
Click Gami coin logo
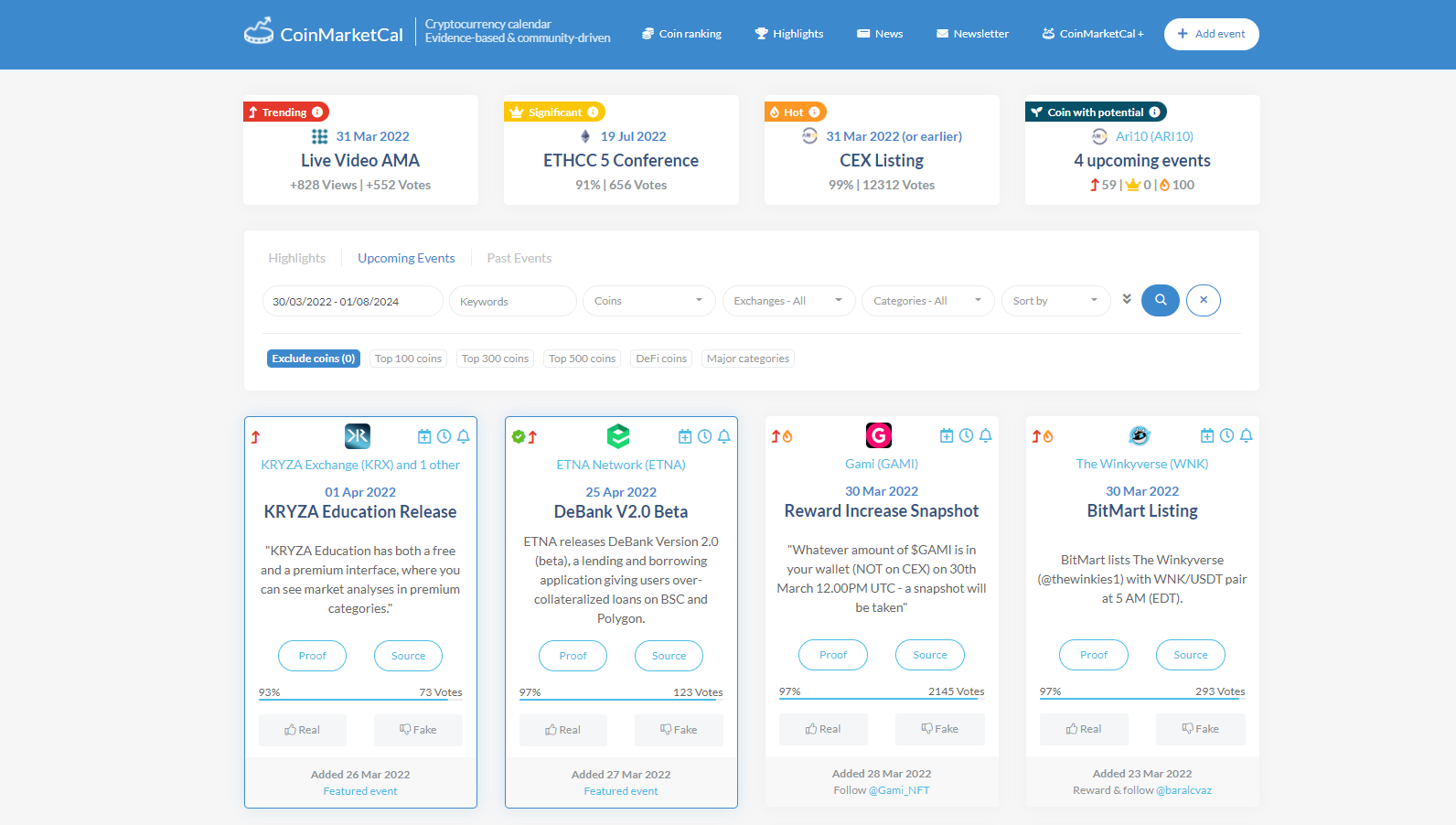pos(879,434)
